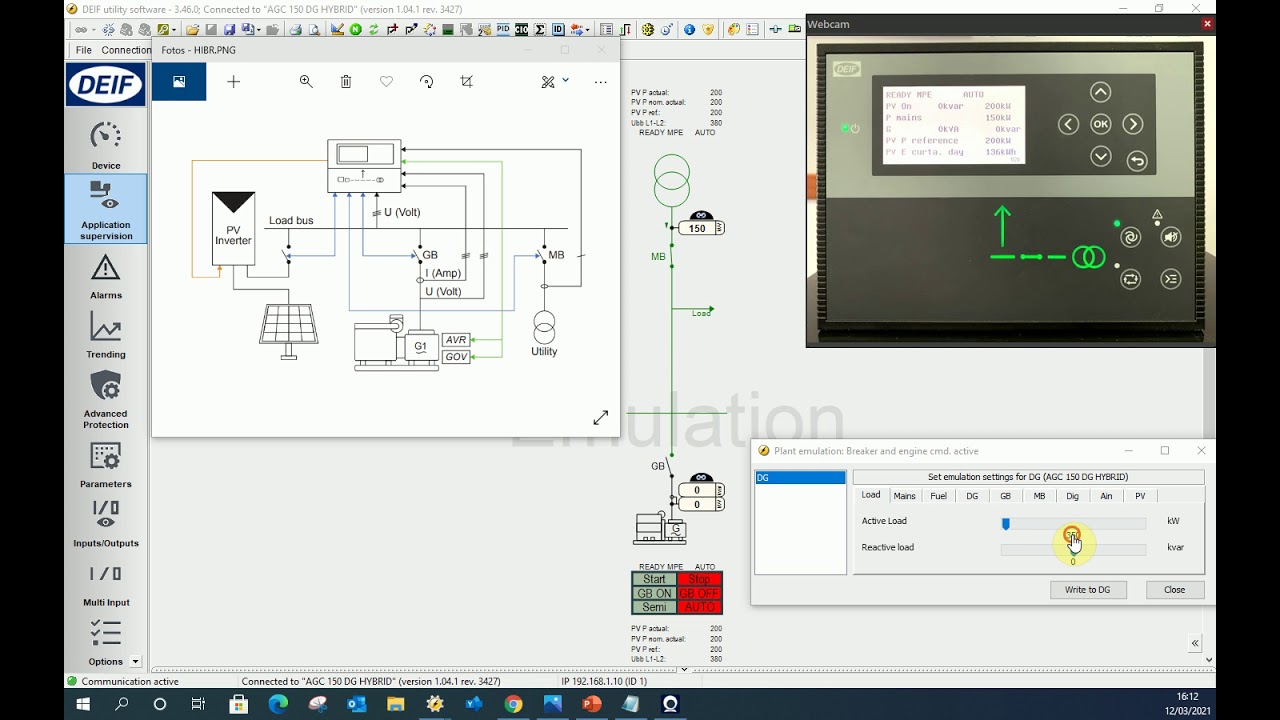This screenshot has height=720, width=1280.
Task: Click the Start engine button
Action: 654,579
